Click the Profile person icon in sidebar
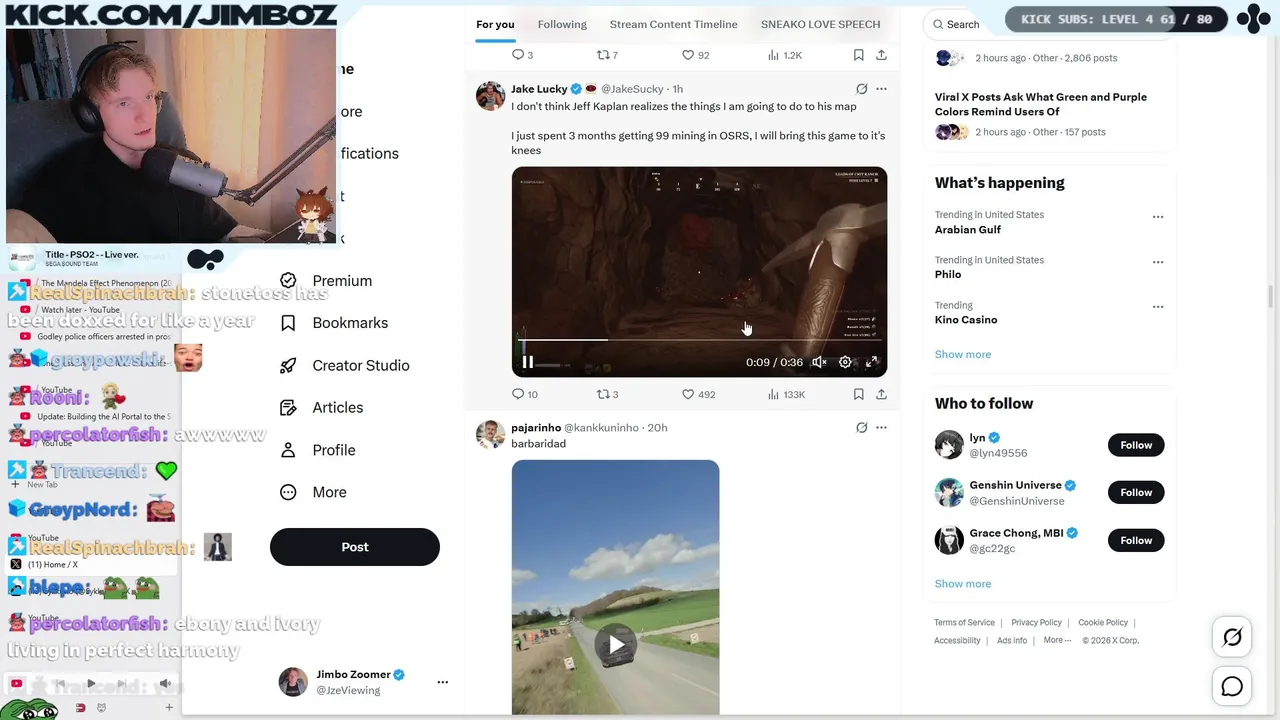This screenshot has height=720, width=1280. tap(288, 450)
